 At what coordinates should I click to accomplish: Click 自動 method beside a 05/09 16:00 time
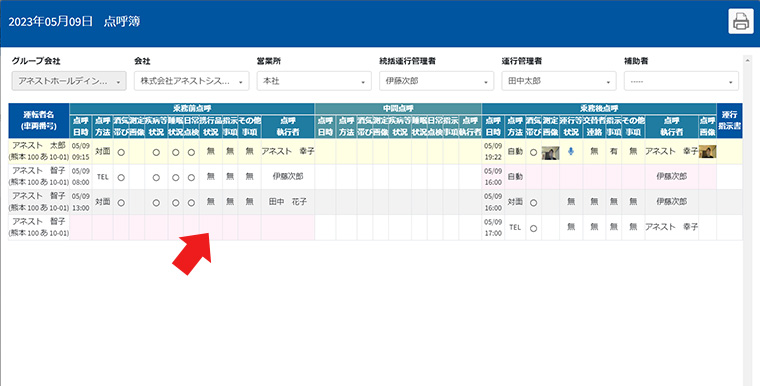pyautogui.click(x=515, y=177)
